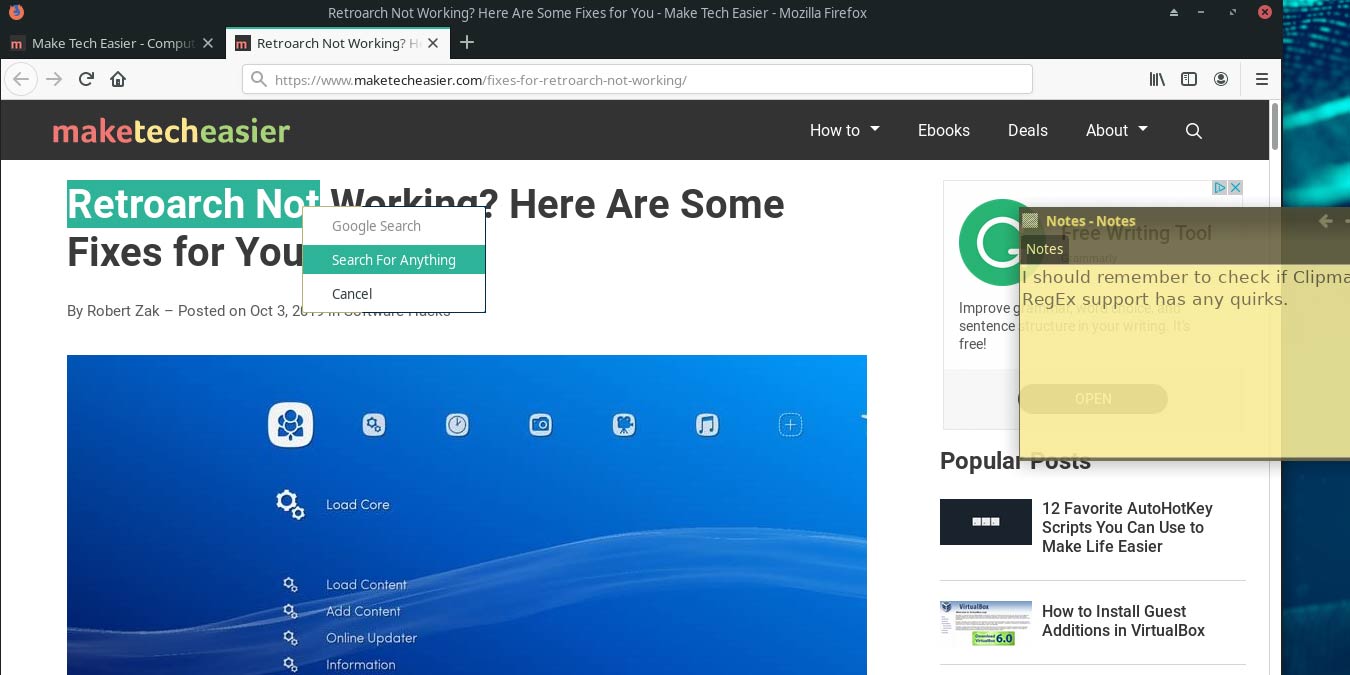1350x675 pixels.
Task: Expand the How to dropdown
Action: 843,130
